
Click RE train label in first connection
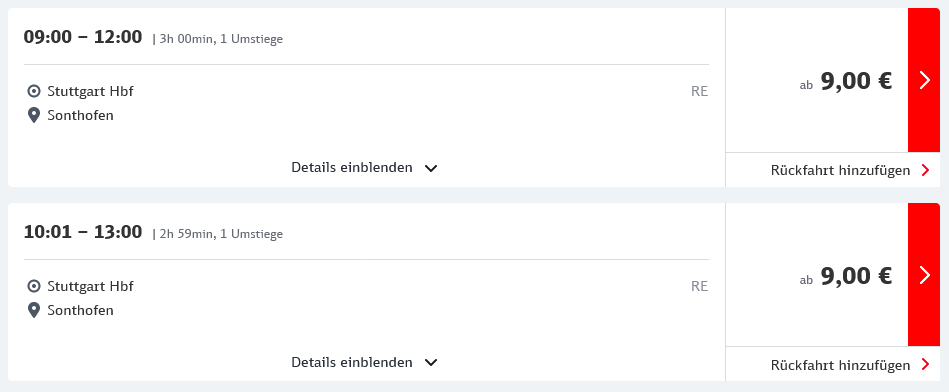[700, 92]
